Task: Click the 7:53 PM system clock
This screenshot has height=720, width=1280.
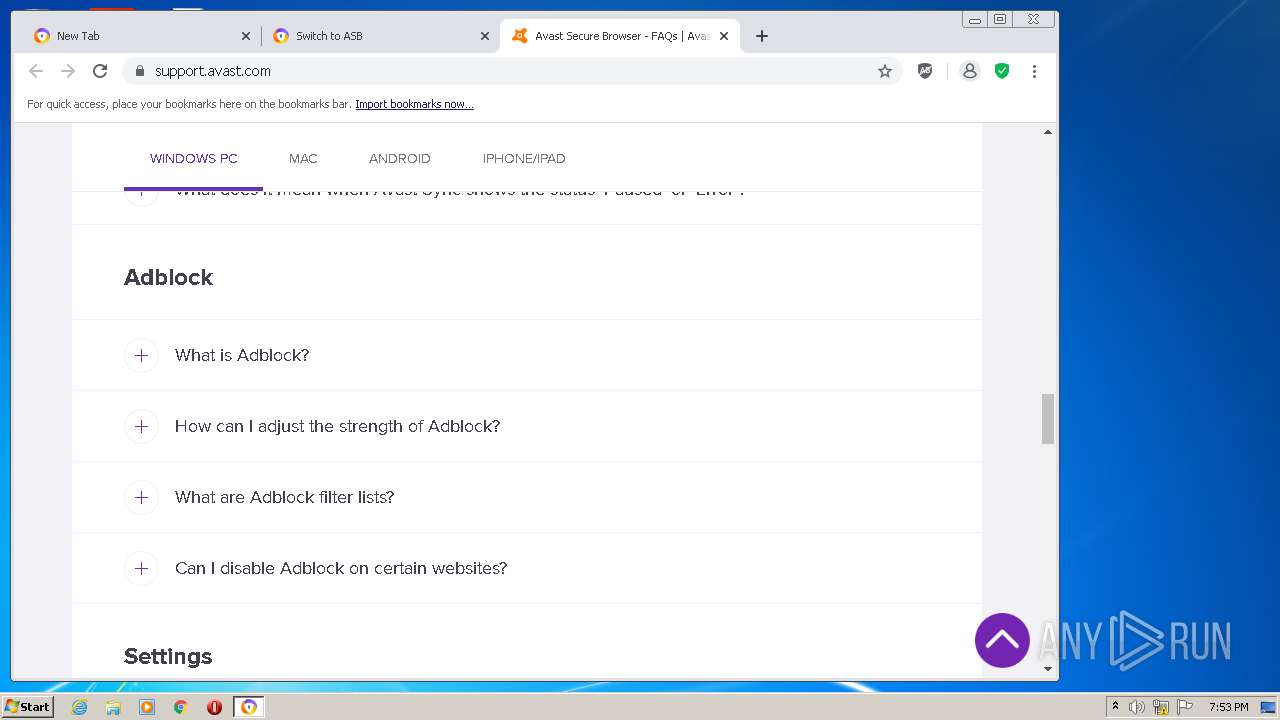Action: point(1228,707)
